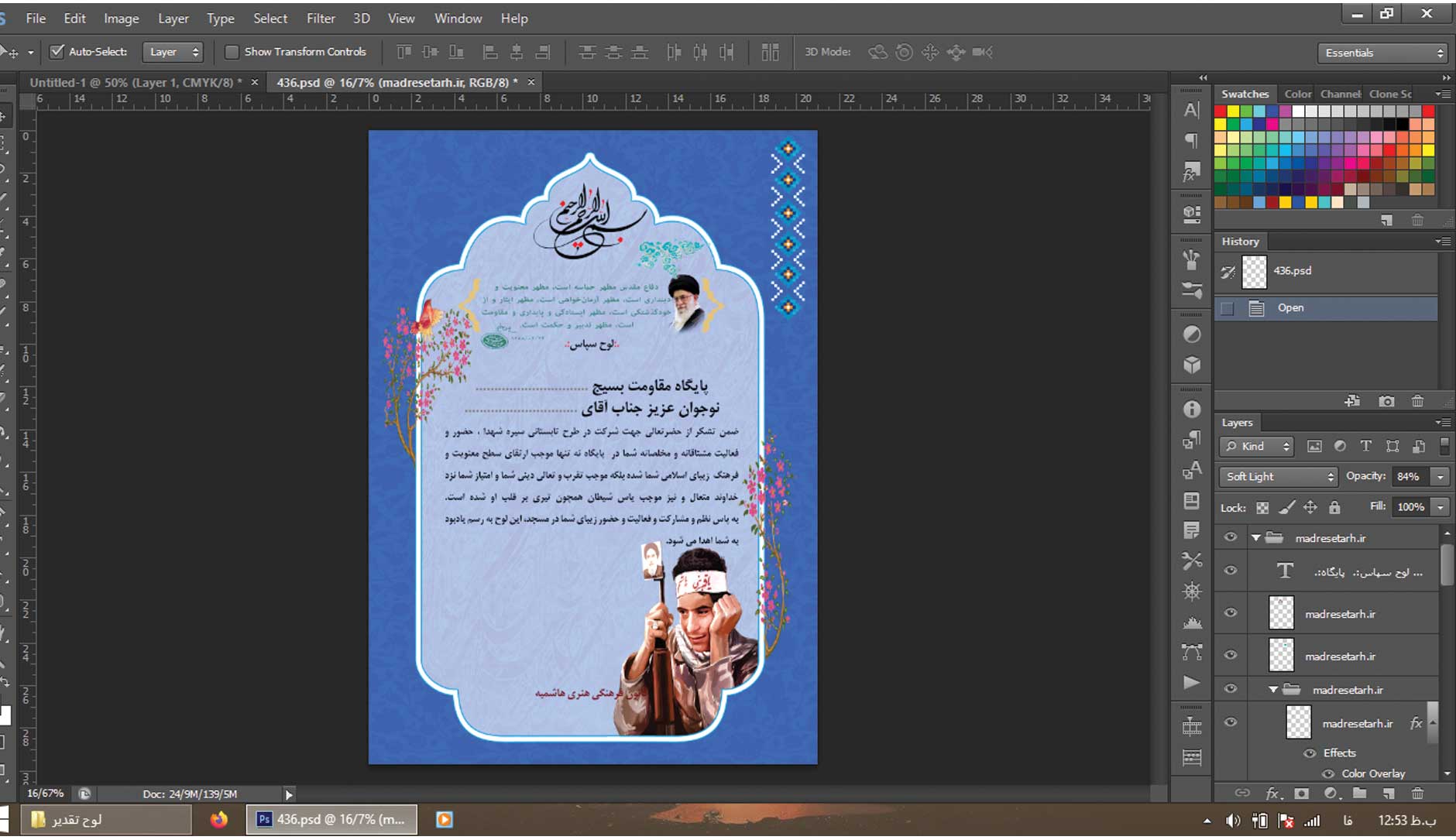Image resolution: width=1456 pixels, height=840 pixels.
Task: Switch to the Color panel tab
Action: [1297, 94]
